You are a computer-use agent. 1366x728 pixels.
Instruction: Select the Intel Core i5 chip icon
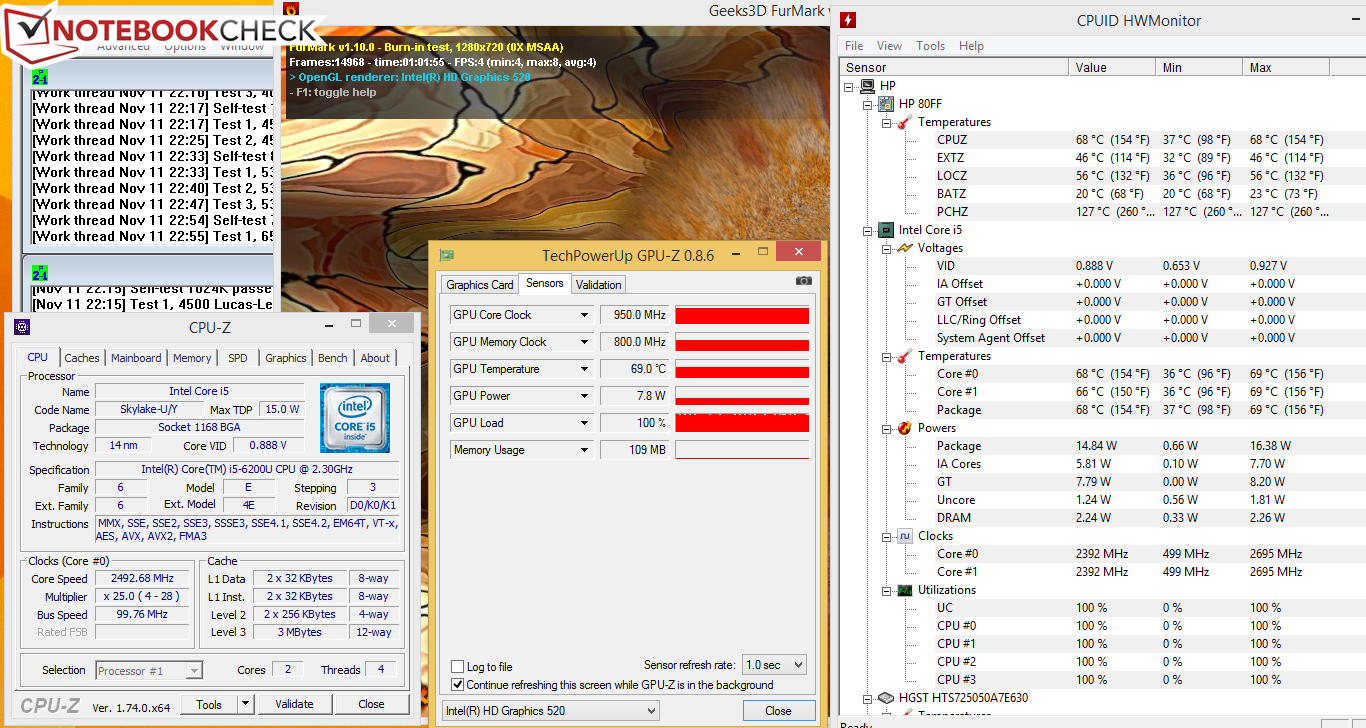[x=885, y=230]
